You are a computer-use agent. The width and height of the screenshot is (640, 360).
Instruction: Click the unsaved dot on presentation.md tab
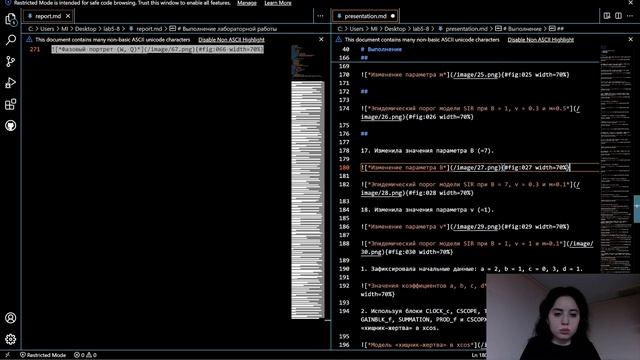(393, 16)
